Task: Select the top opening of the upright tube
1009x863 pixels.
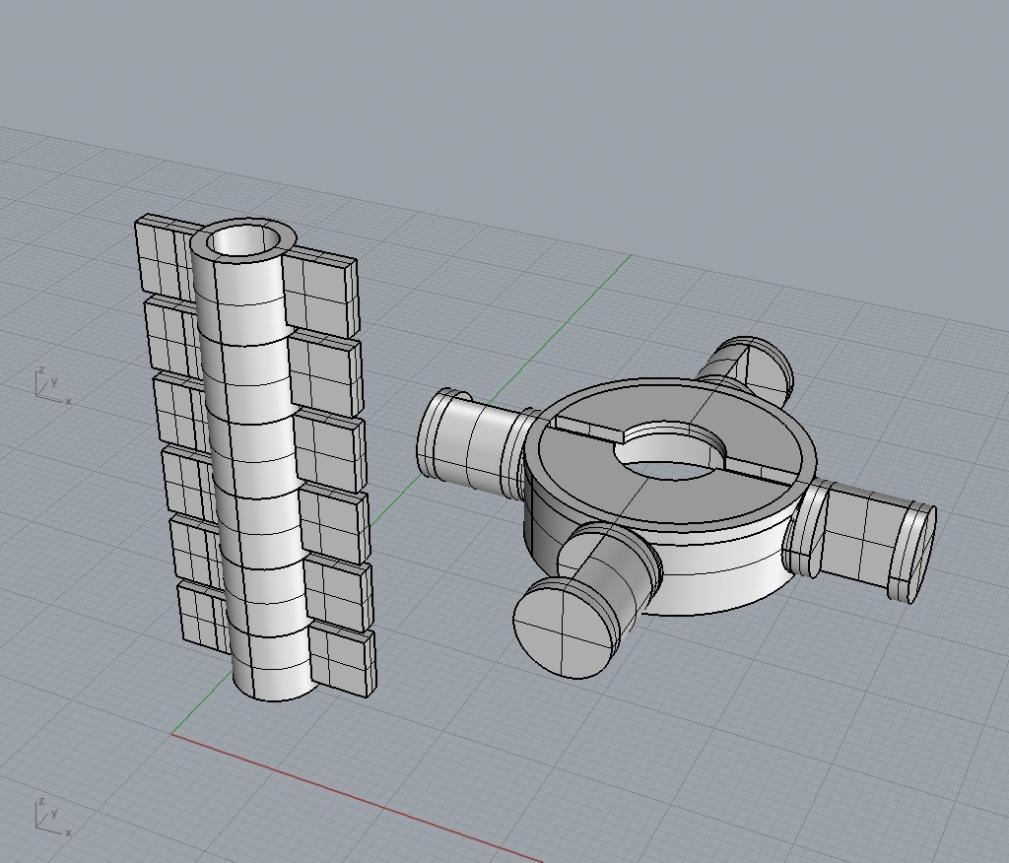Action: (243, 241)
